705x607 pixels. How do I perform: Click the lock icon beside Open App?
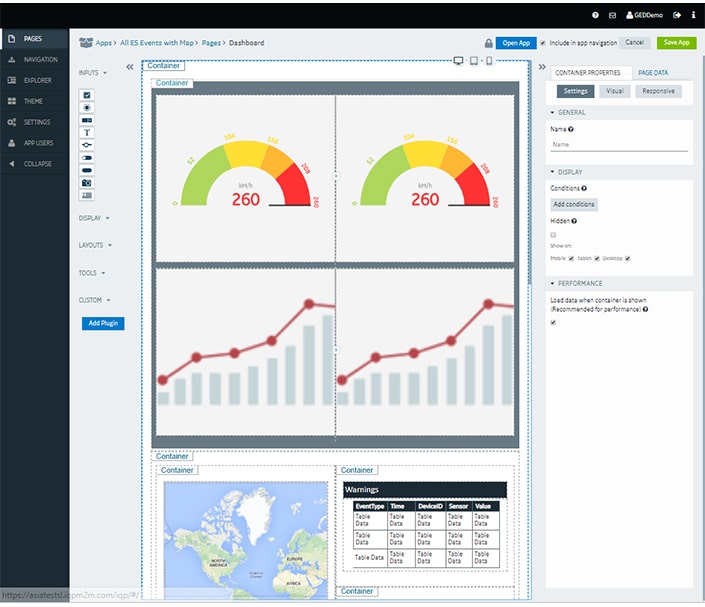(x=488, y=43)
